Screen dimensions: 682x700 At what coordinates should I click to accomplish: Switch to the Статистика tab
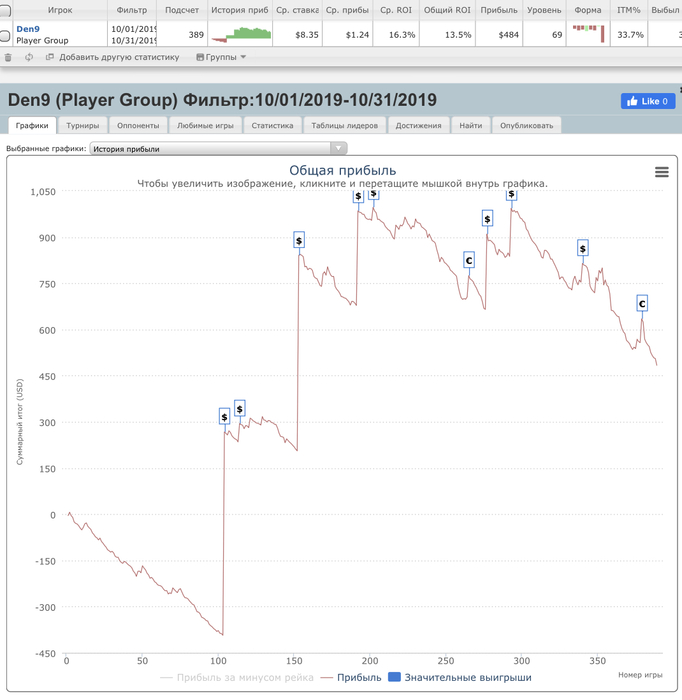click(272, 125)
